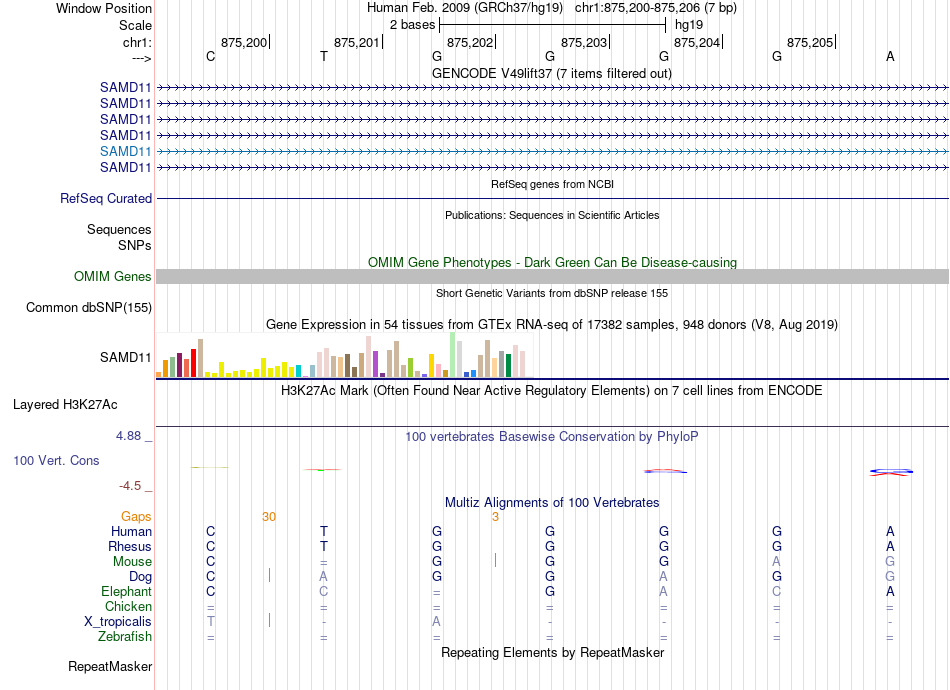Select the Human species label
Viewport: 950px width, 690px height.
(x=131, y=531)
